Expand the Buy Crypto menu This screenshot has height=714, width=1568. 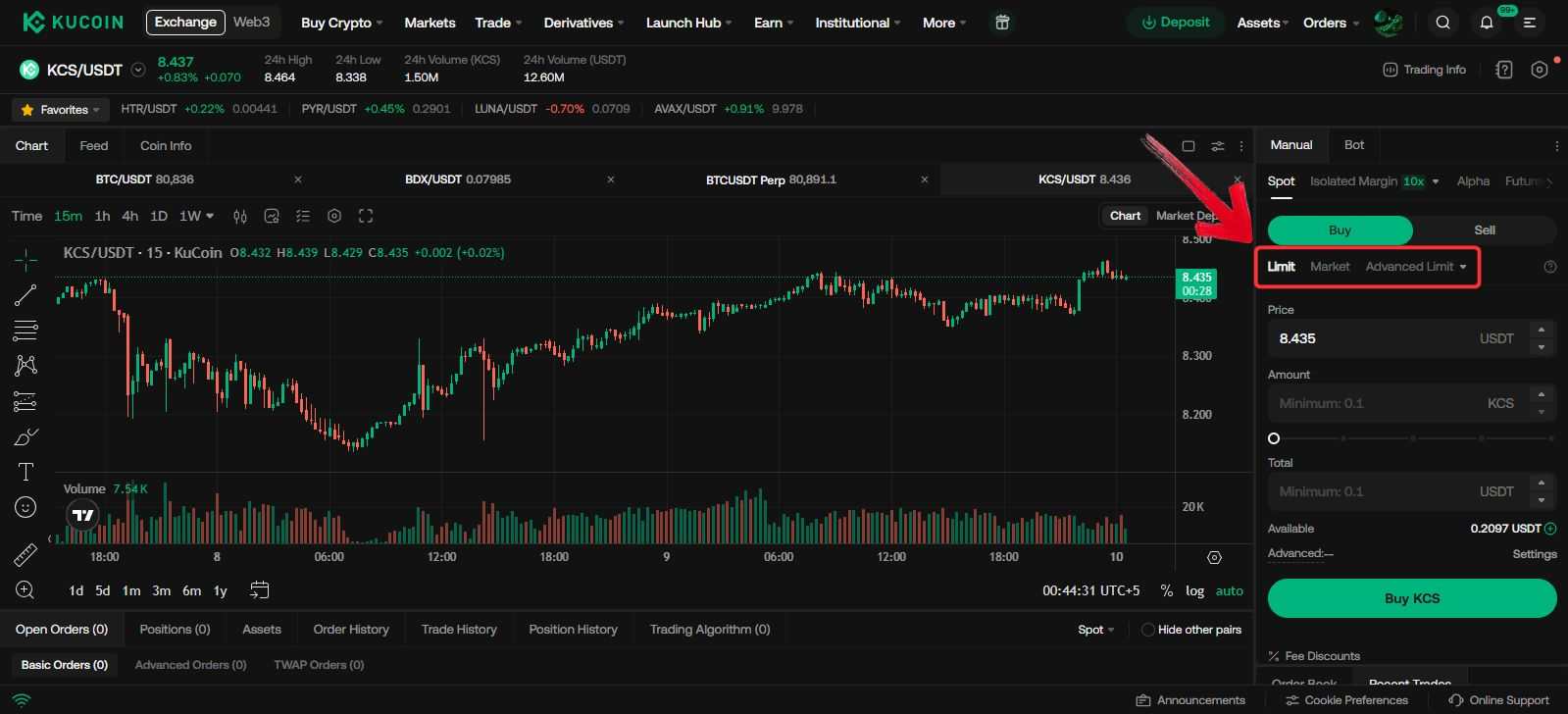click(x=341, y=23)
